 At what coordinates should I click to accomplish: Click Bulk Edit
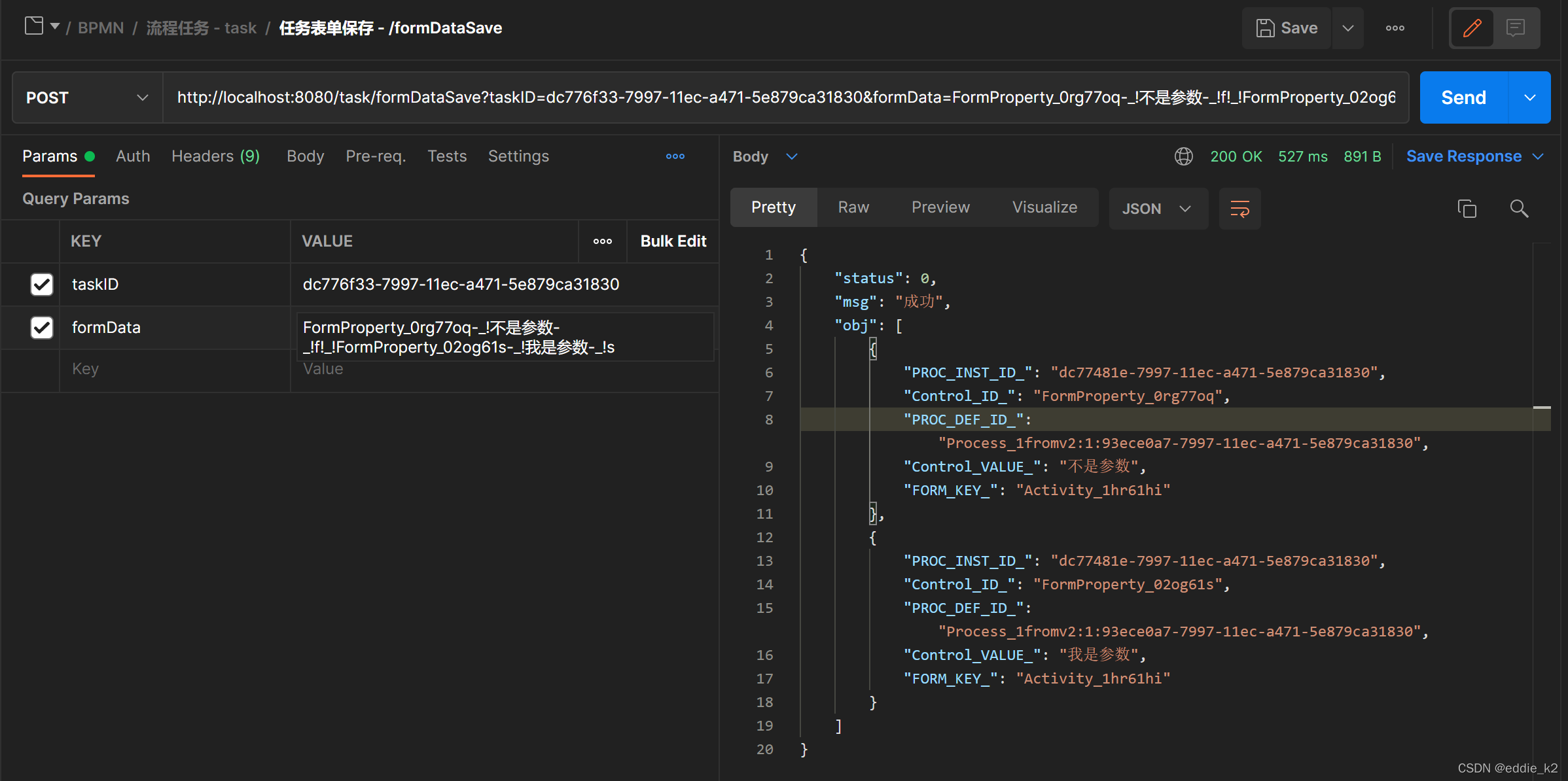673,241
